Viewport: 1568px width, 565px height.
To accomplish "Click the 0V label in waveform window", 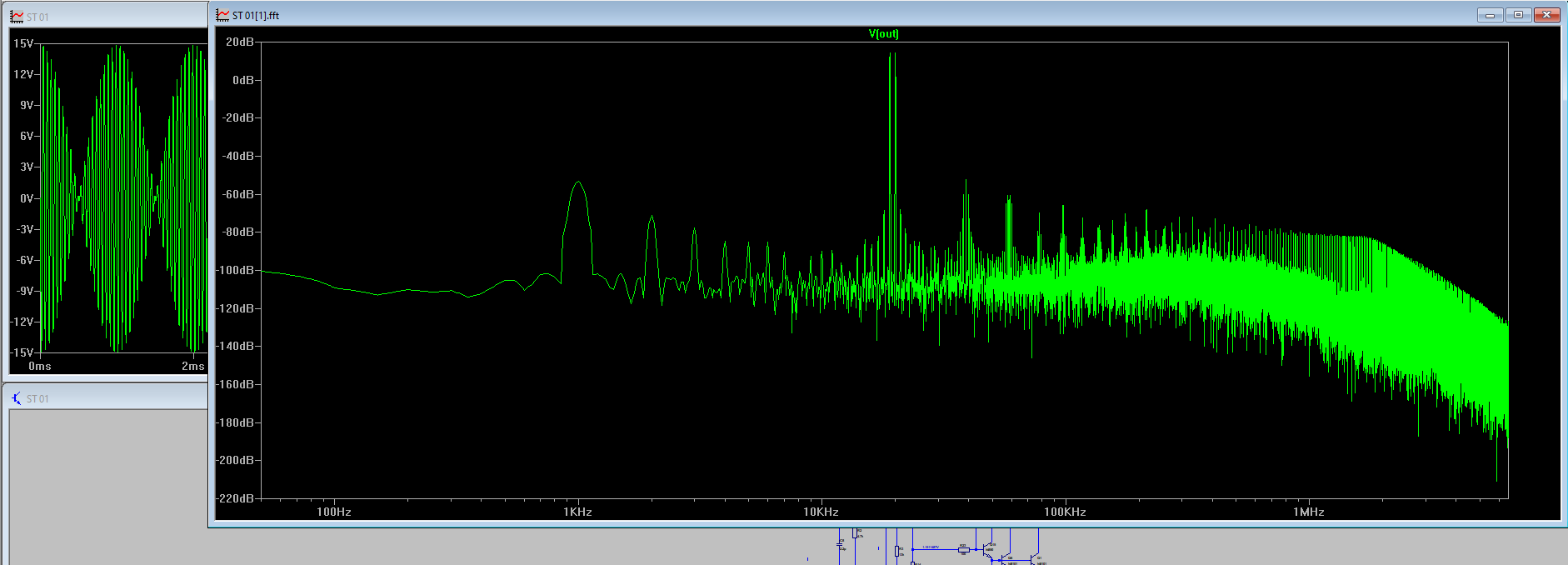I will coord(27,198).
